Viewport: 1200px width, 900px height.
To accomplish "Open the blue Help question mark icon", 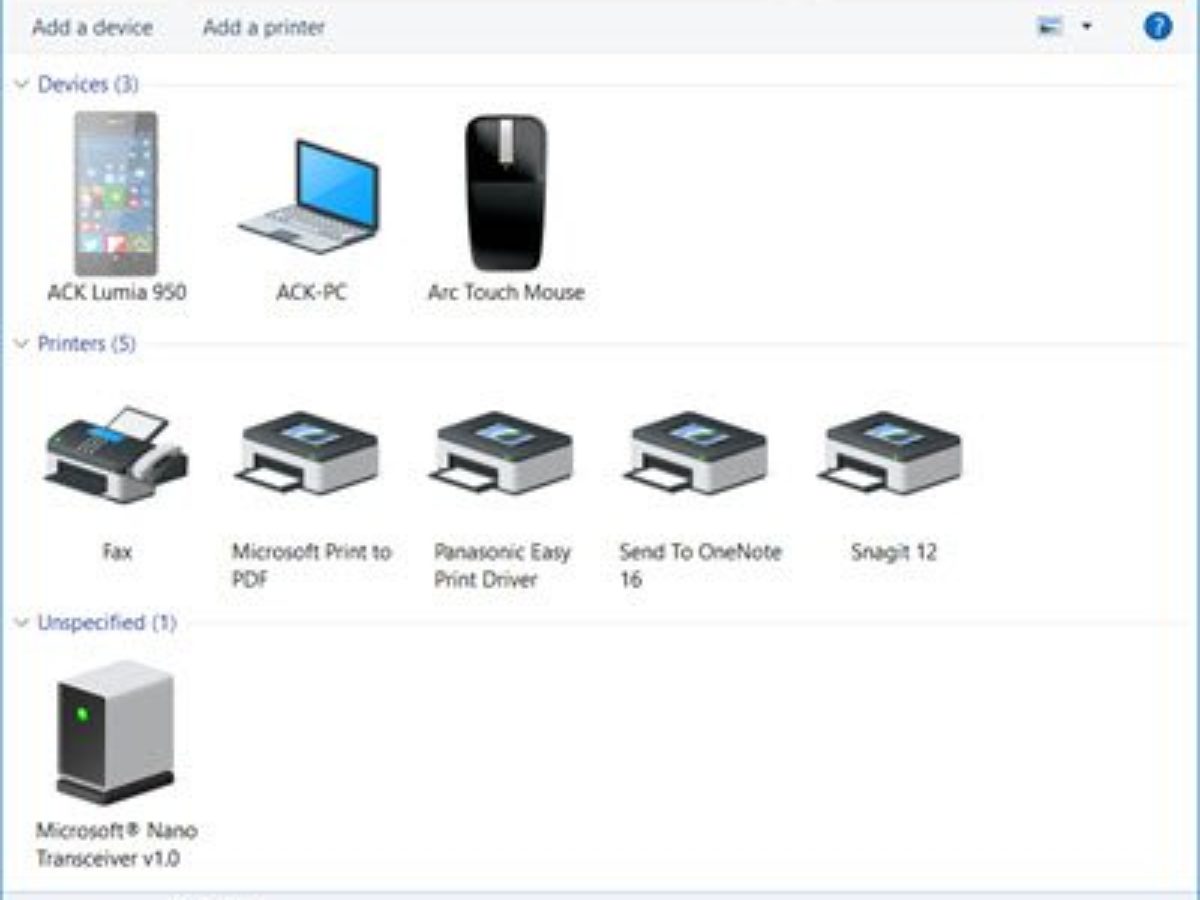I will point(1157,27).
